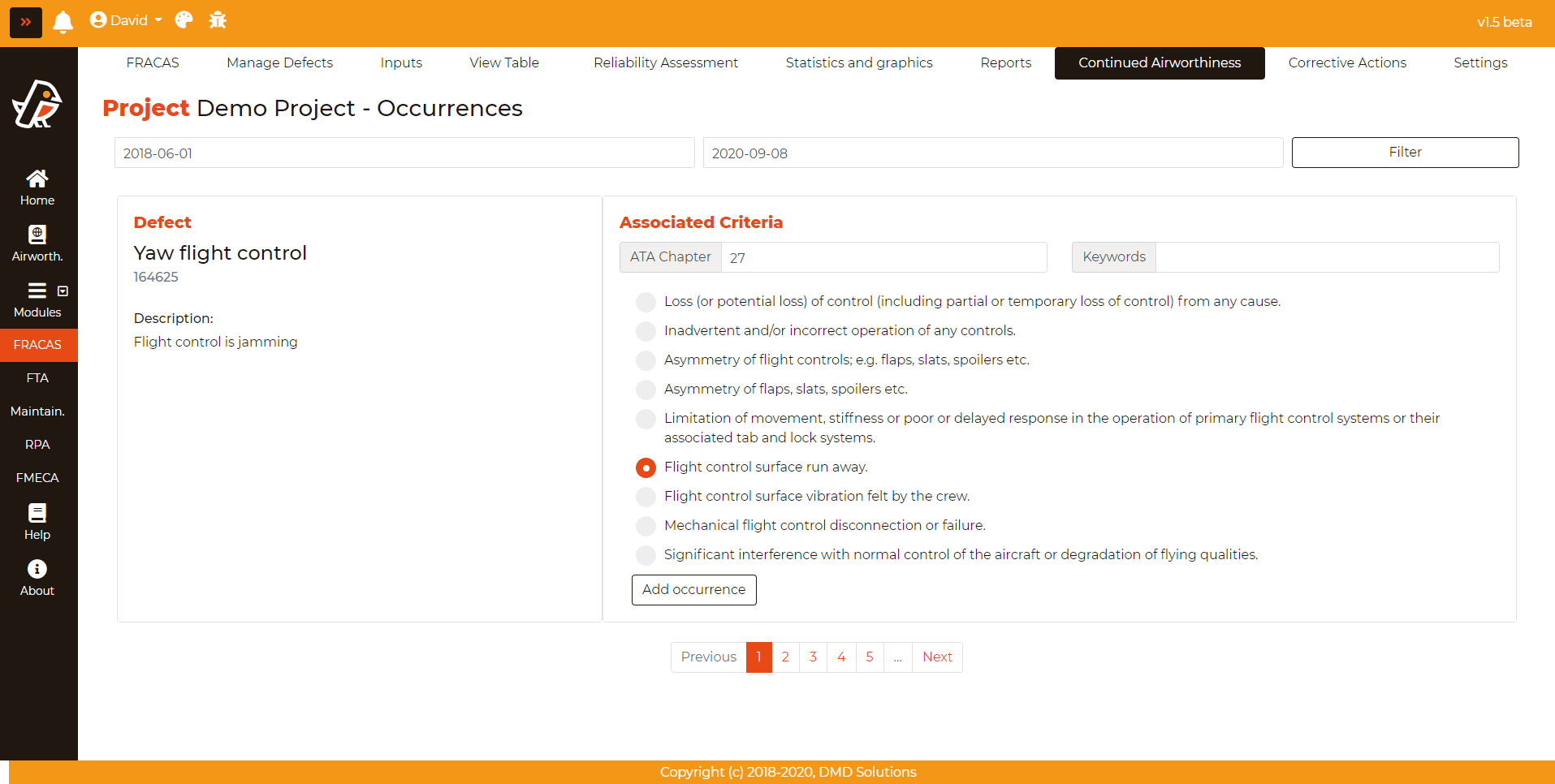Open the start date 2018-06-01 picker

(x=404, y=153)
